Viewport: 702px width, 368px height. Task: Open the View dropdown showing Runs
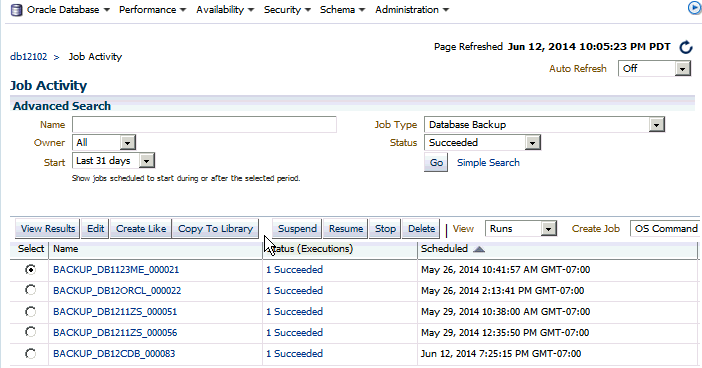coord(521,229)
